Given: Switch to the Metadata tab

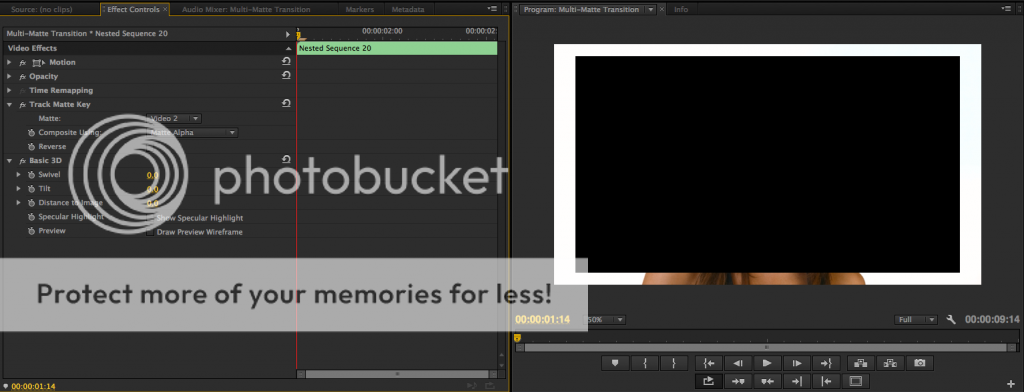Looking at the screenshot, I should 408,10.
